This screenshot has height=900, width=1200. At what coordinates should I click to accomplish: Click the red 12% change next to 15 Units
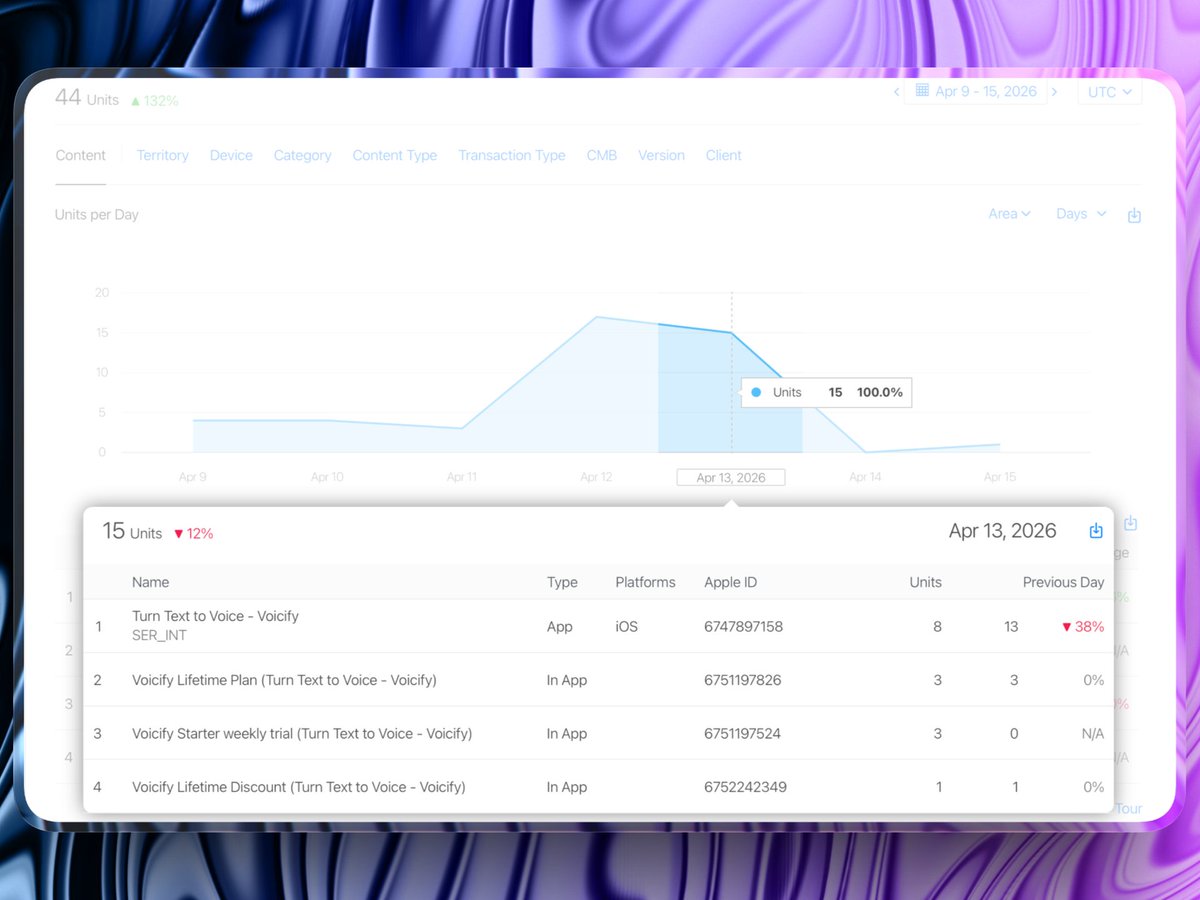[x=193, y=533]
